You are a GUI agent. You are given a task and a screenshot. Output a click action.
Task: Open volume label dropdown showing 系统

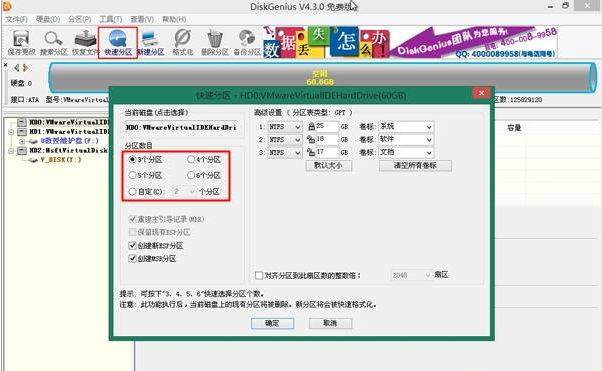(406, 127)
